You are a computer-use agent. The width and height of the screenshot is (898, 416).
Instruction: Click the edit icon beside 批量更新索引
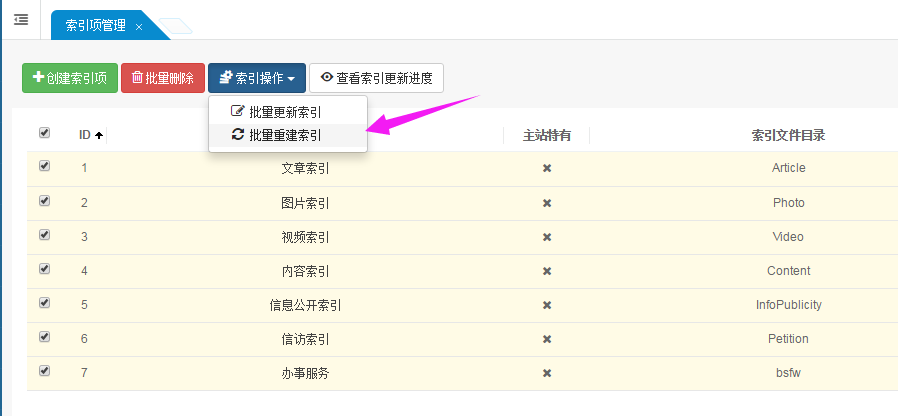pos(238,112)
